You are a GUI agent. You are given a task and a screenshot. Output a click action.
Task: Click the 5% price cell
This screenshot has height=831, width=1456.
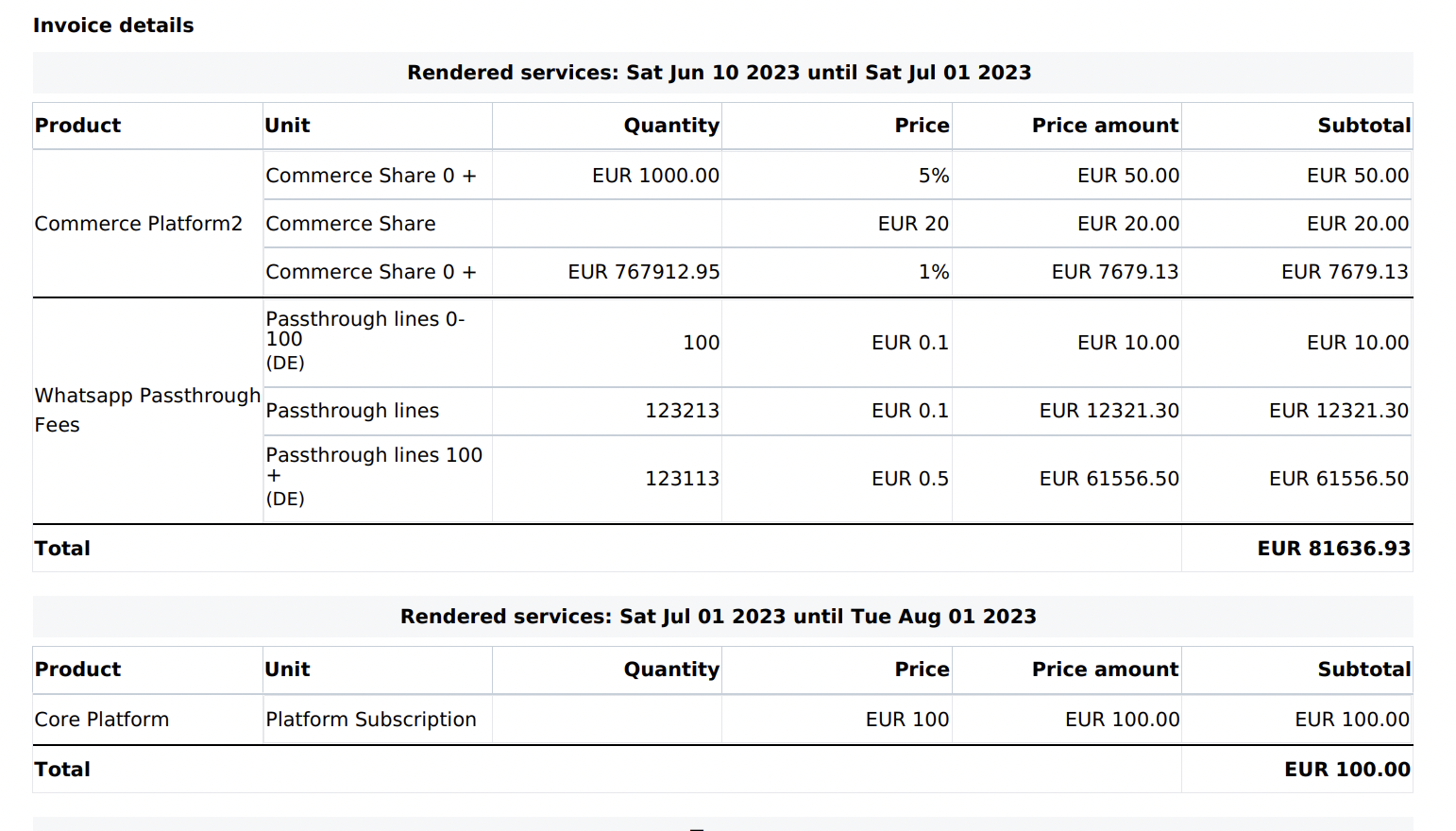click(933, 176)
